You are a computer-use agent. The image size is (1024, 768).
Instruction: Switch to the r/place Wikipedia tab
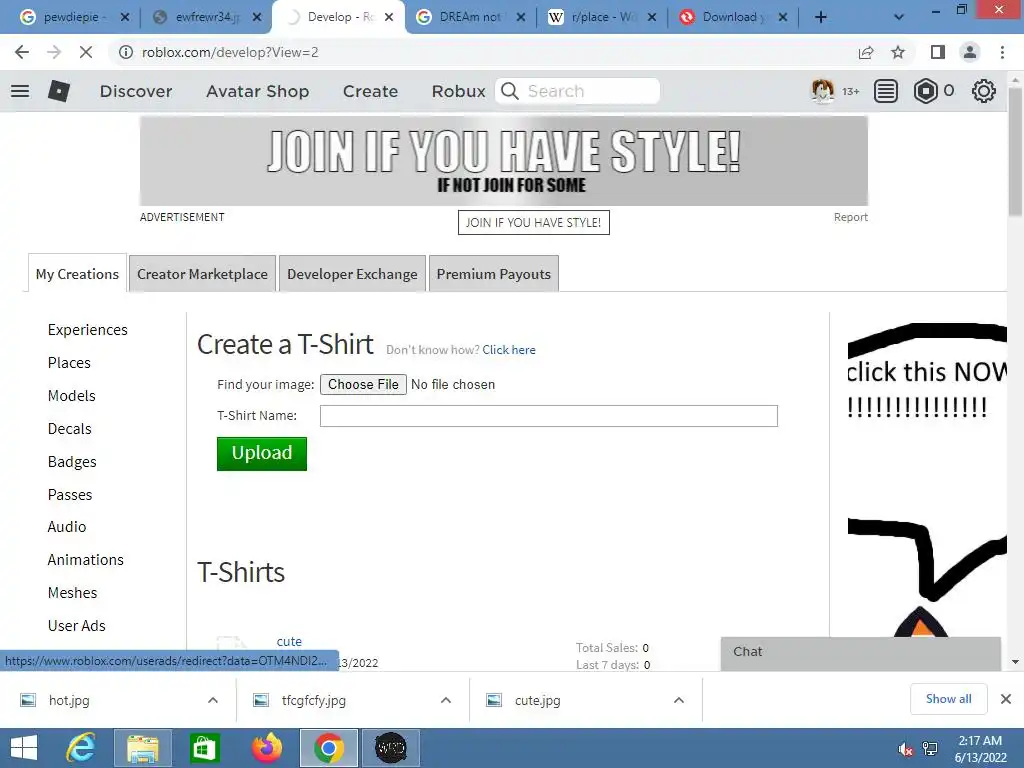click(602, 17)
